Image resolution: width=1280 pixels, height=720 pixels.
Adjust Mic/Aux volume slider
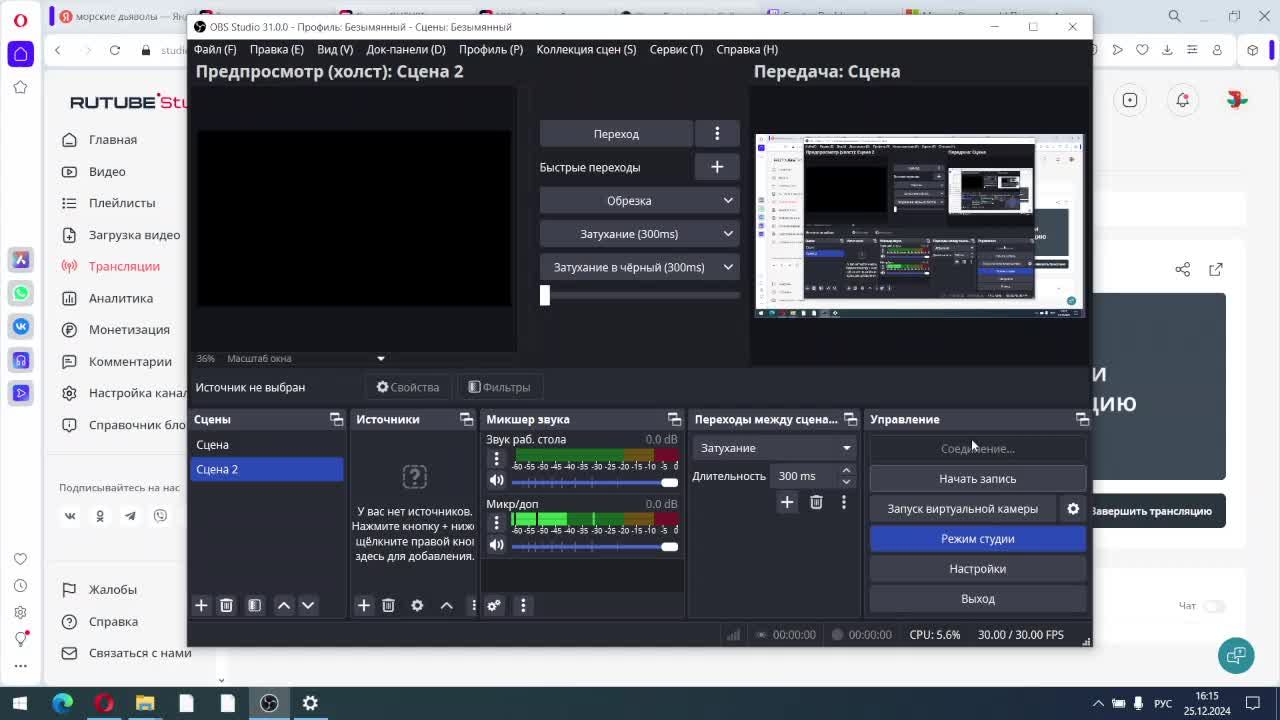[x=594, y=547]
